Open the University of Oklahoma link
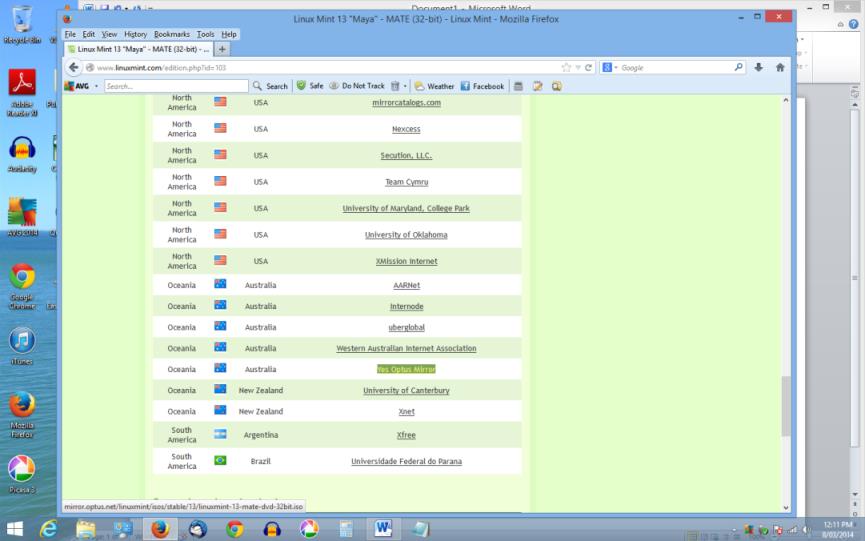Screen dimensions: 865x541 coord(406,234)
